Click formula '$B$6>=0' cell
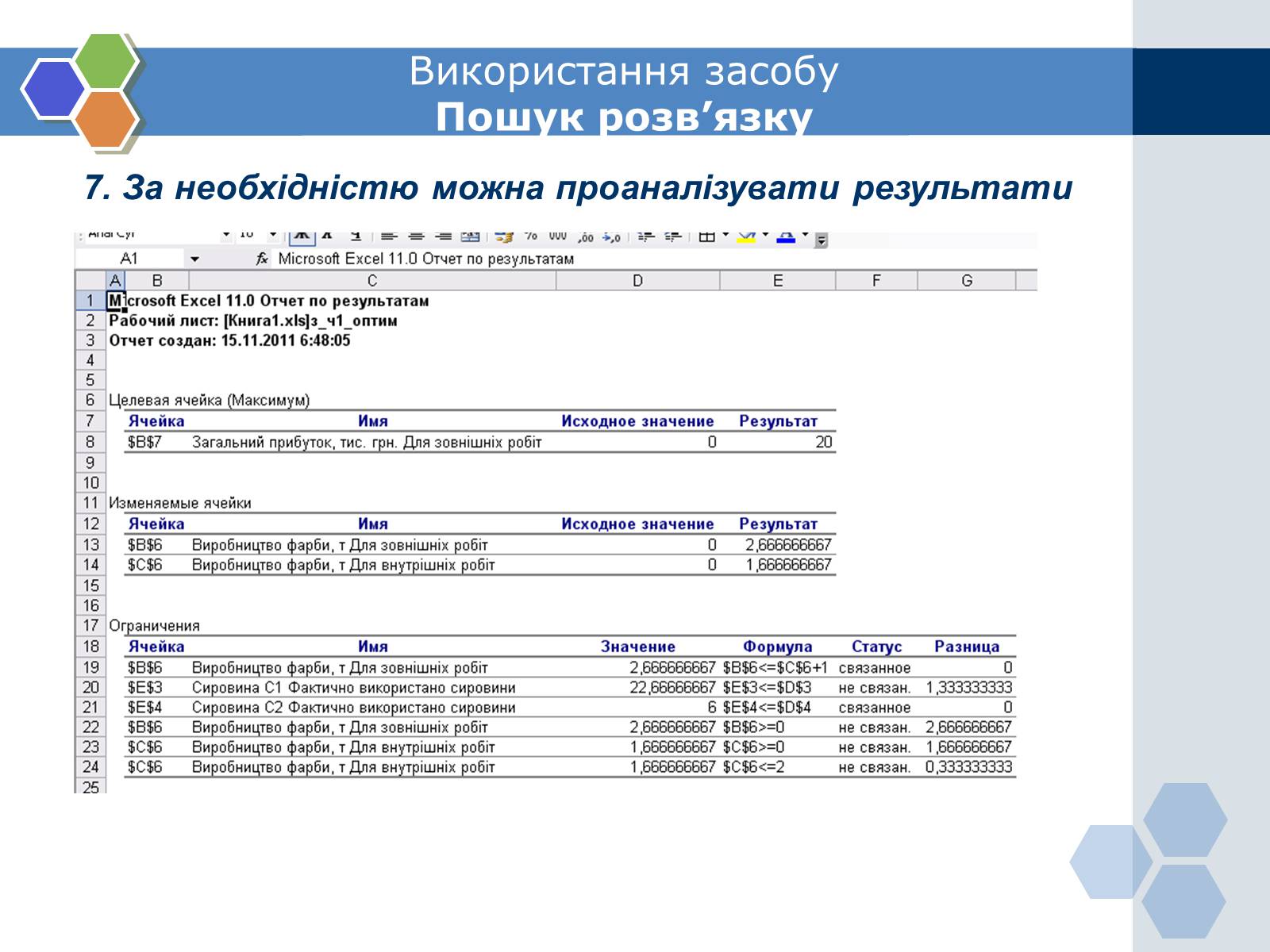 (x=753, y=727)
